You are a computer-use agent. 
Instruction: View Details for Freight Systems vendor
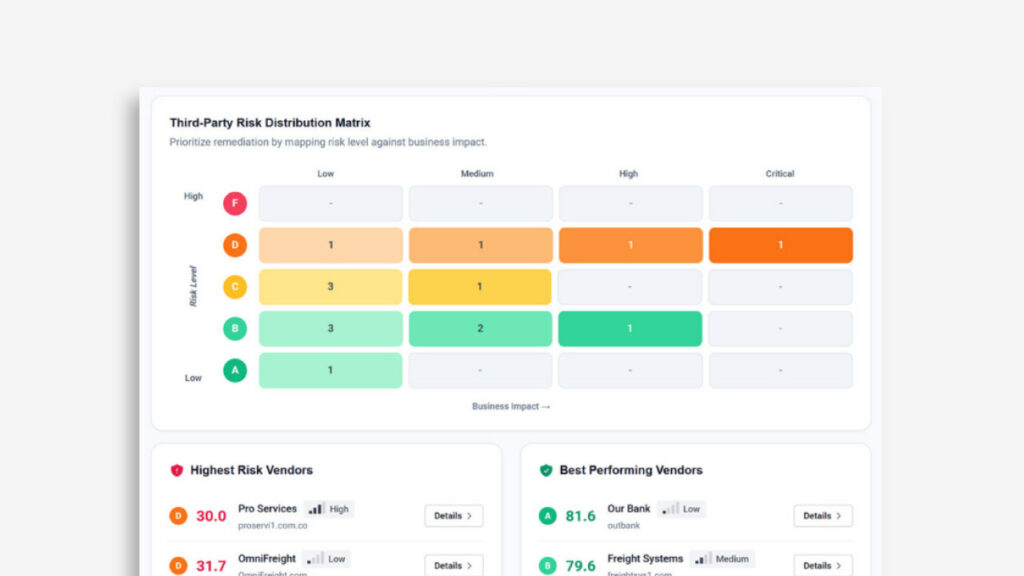click(823, 565)
